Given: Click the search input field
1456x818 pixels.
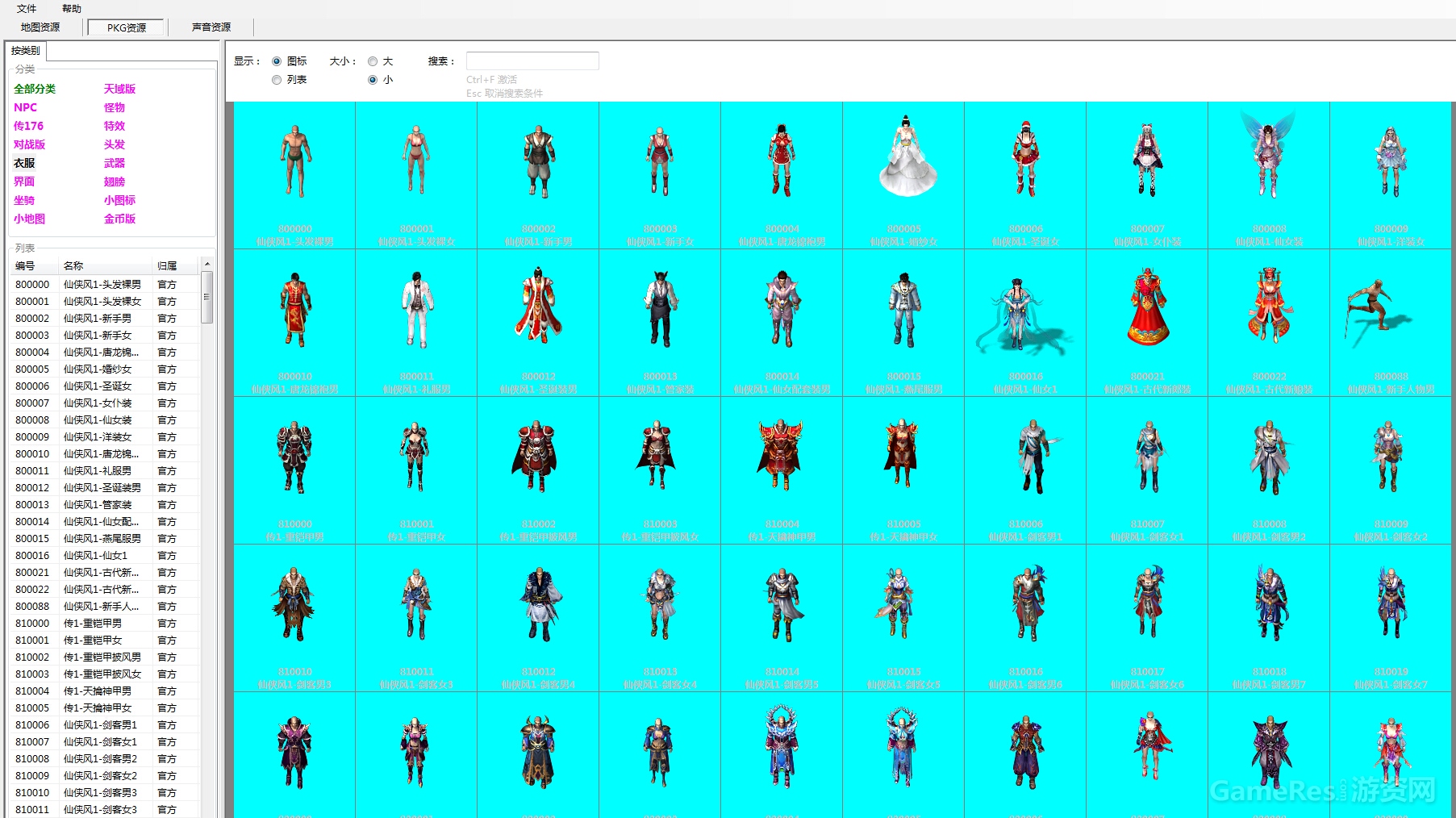Looking at the screenshot, I should click(532, 61).
